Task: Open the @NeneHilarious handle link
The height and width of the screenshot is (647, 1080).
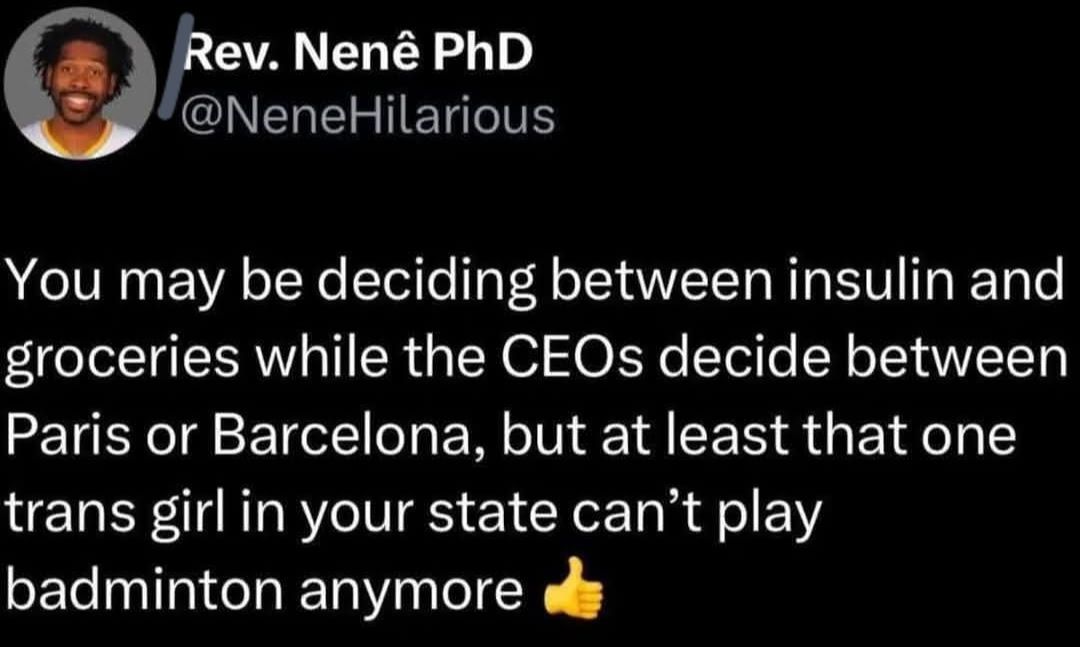Action: (366, 116)
